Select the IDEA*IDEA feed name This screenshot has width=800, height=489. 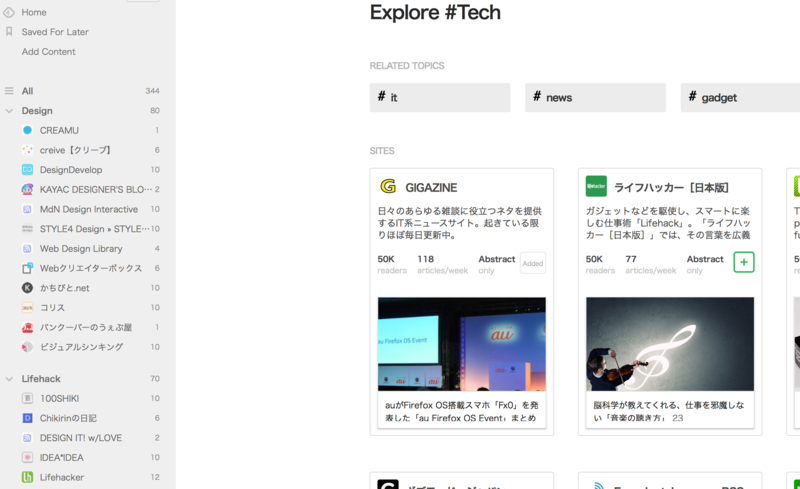[62, 457]
